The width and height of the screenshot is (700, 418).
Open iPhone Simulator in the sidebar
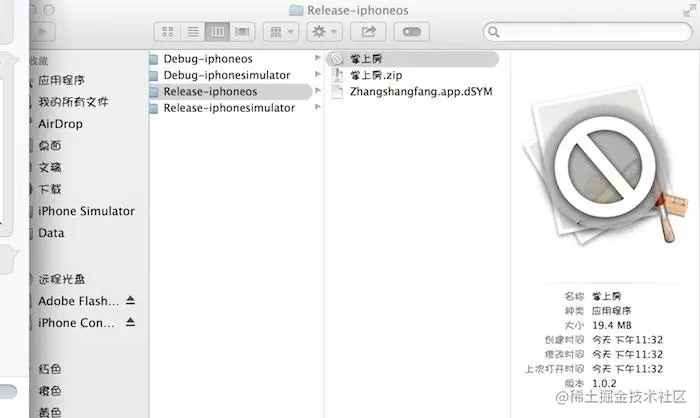[x=86, y=211]
